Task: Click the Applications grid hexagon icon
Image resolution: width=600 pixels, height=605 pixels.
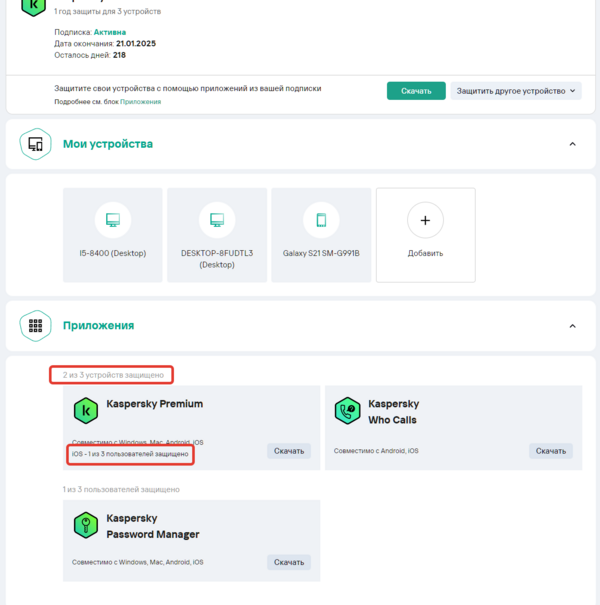Action: point(35,326)
